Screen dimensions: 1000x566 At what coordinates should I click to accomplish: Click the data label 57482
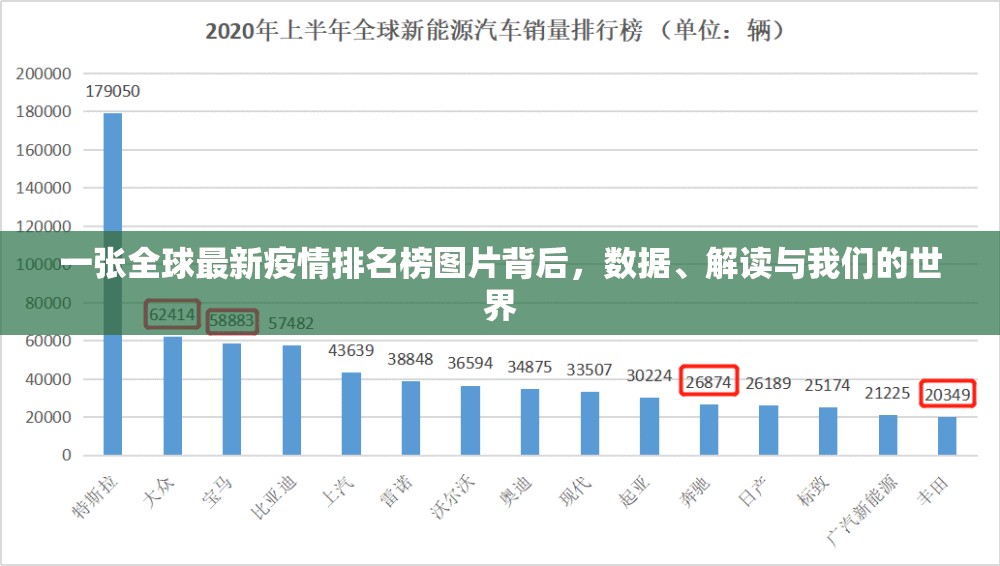click(291, 324)
